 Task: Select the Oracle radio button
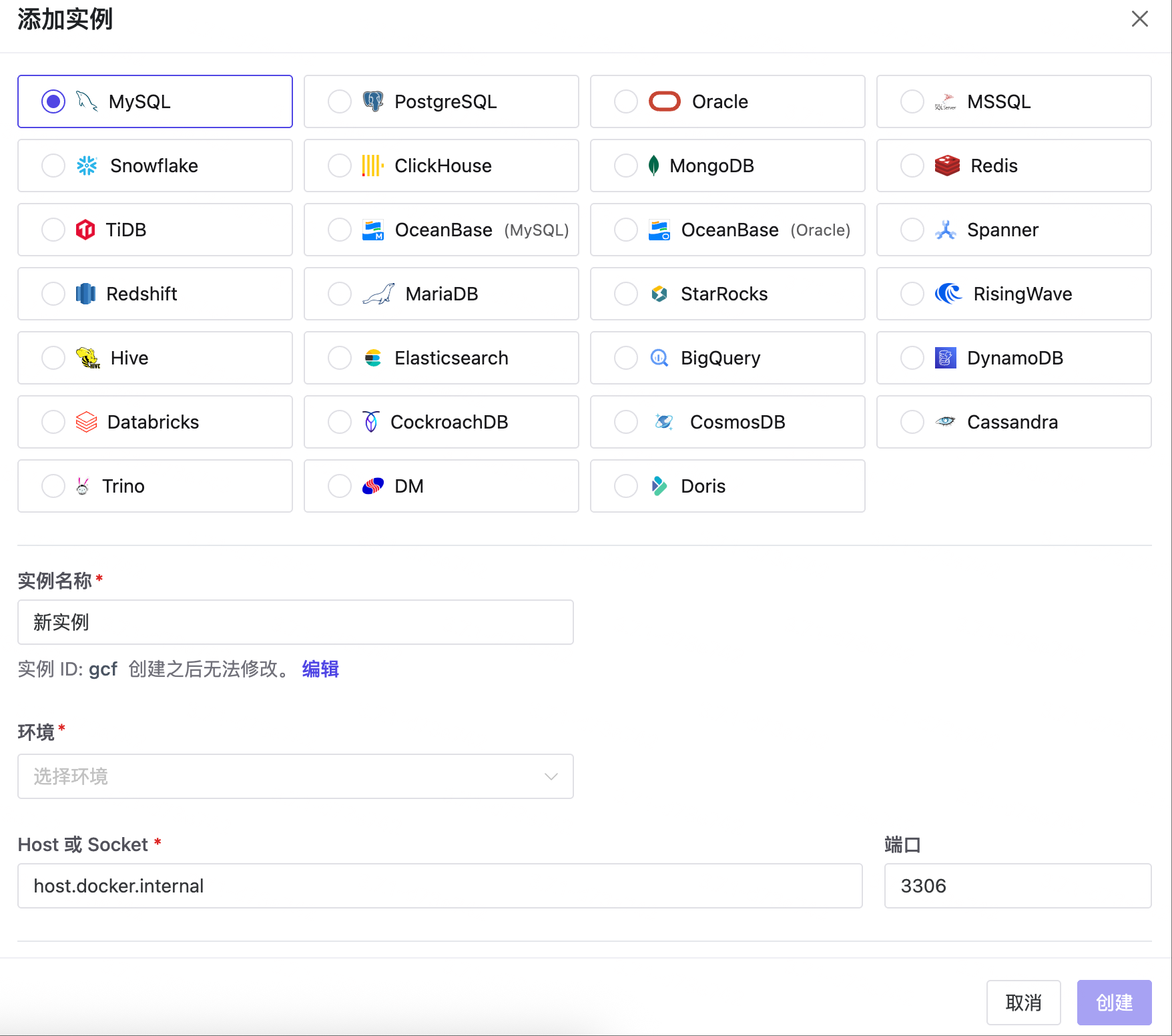click(x=626, y=101)
